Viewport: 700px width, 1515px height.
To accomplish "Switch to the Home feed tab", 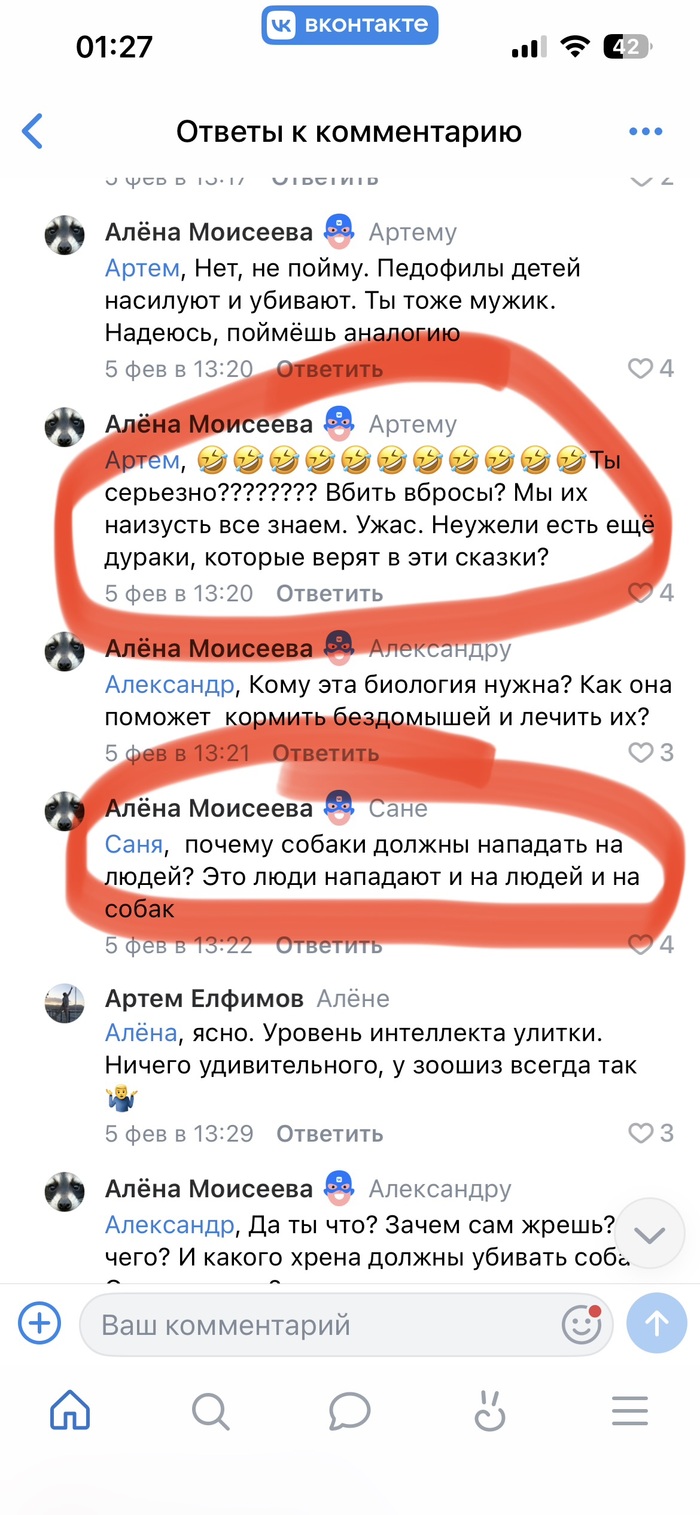I will [x=70, y=1411].
